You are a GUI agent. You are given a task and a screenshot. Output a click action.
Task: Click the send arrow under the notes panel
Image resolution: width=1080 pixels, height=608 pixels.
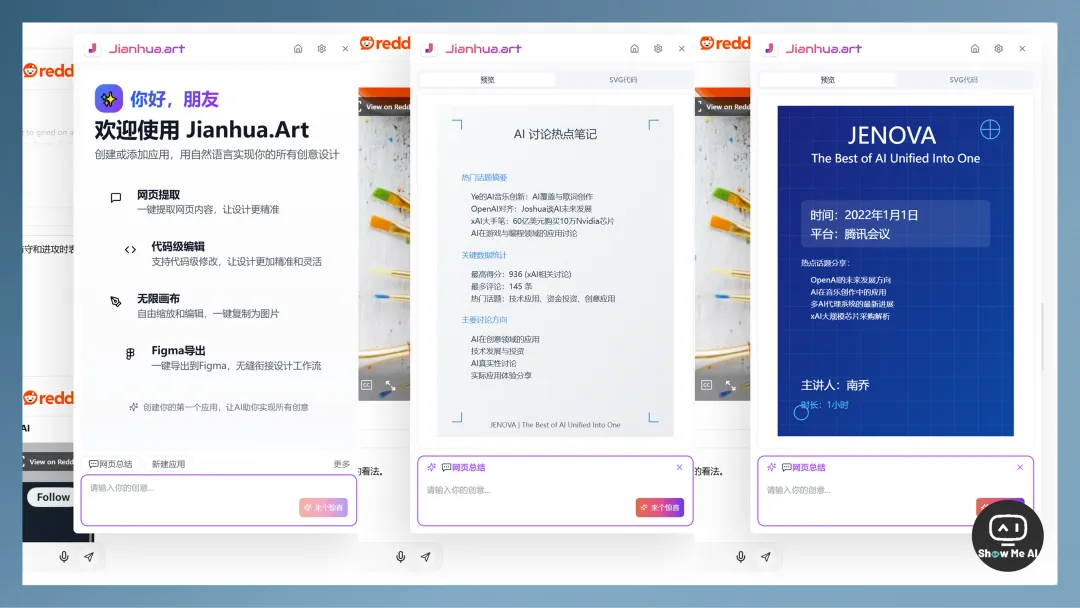click(x=426, y=556)
